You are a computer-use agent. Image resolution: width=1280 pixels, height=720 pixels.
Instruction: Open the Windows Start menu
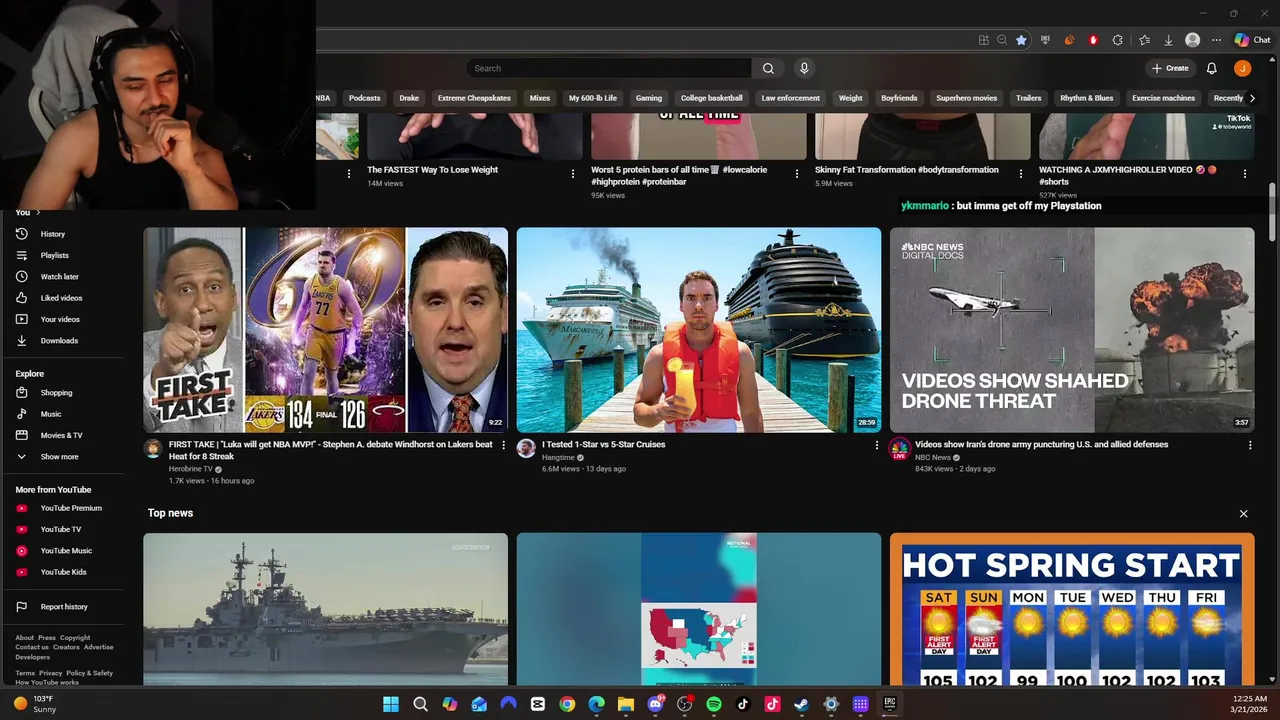pos(391,704)
